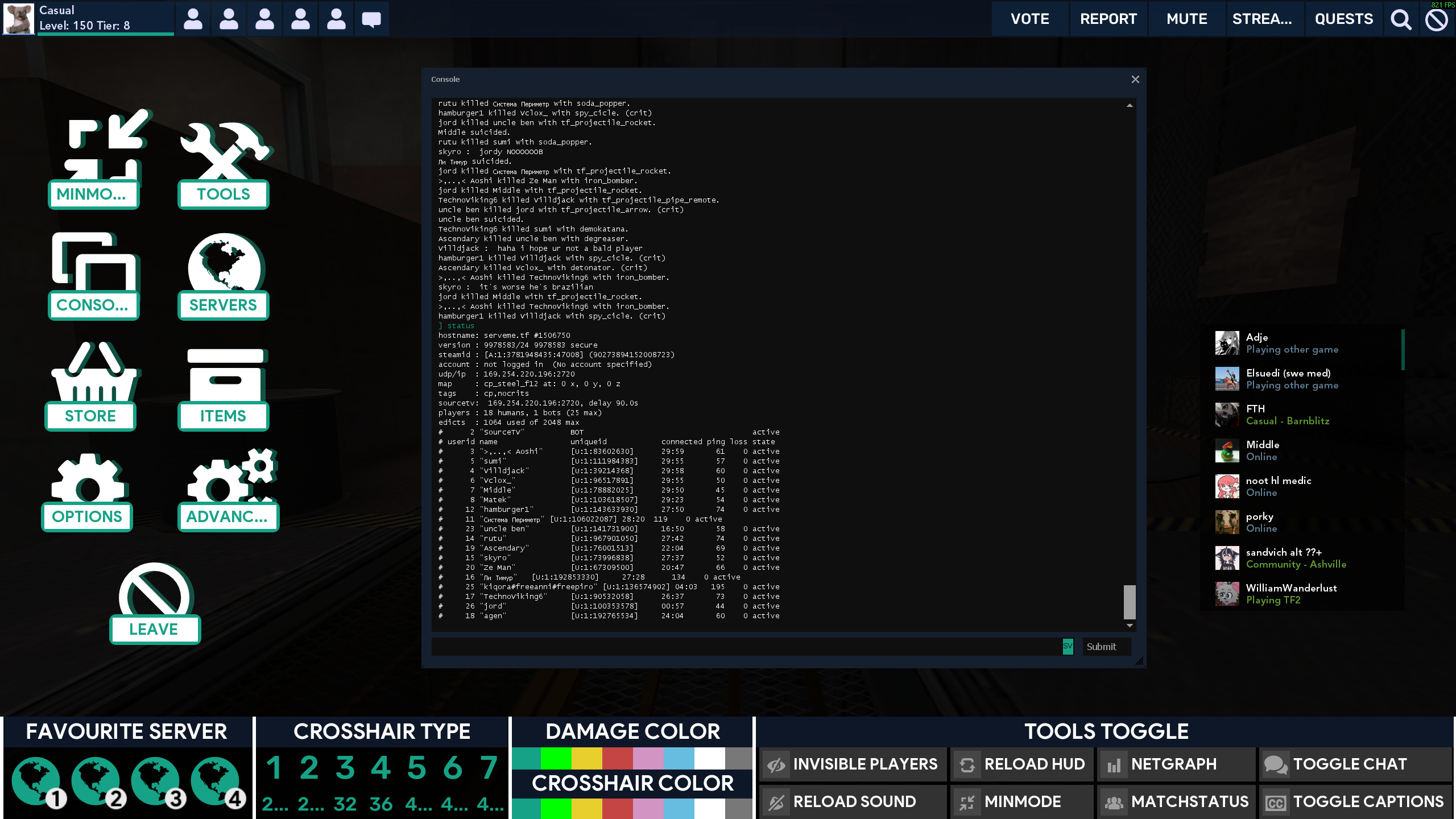
Task: Toggle closed captions on/off
Action: [1355, 802]
